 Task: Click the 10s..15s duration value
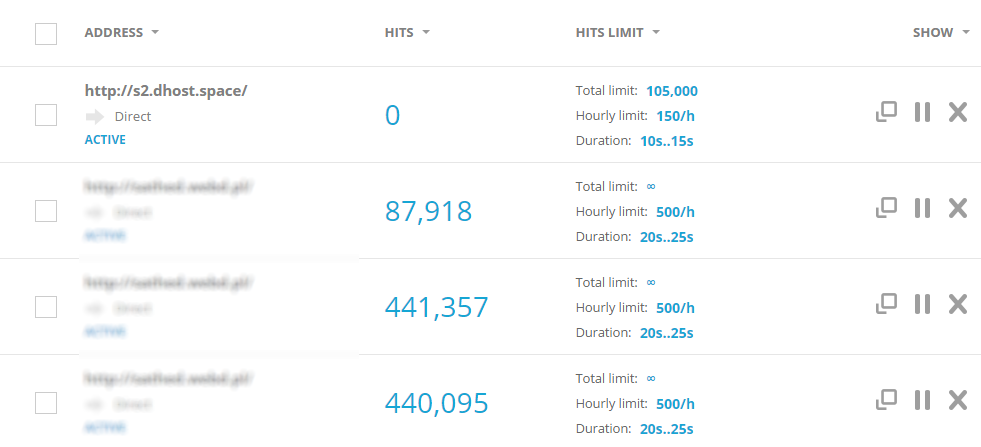[666, 141]
